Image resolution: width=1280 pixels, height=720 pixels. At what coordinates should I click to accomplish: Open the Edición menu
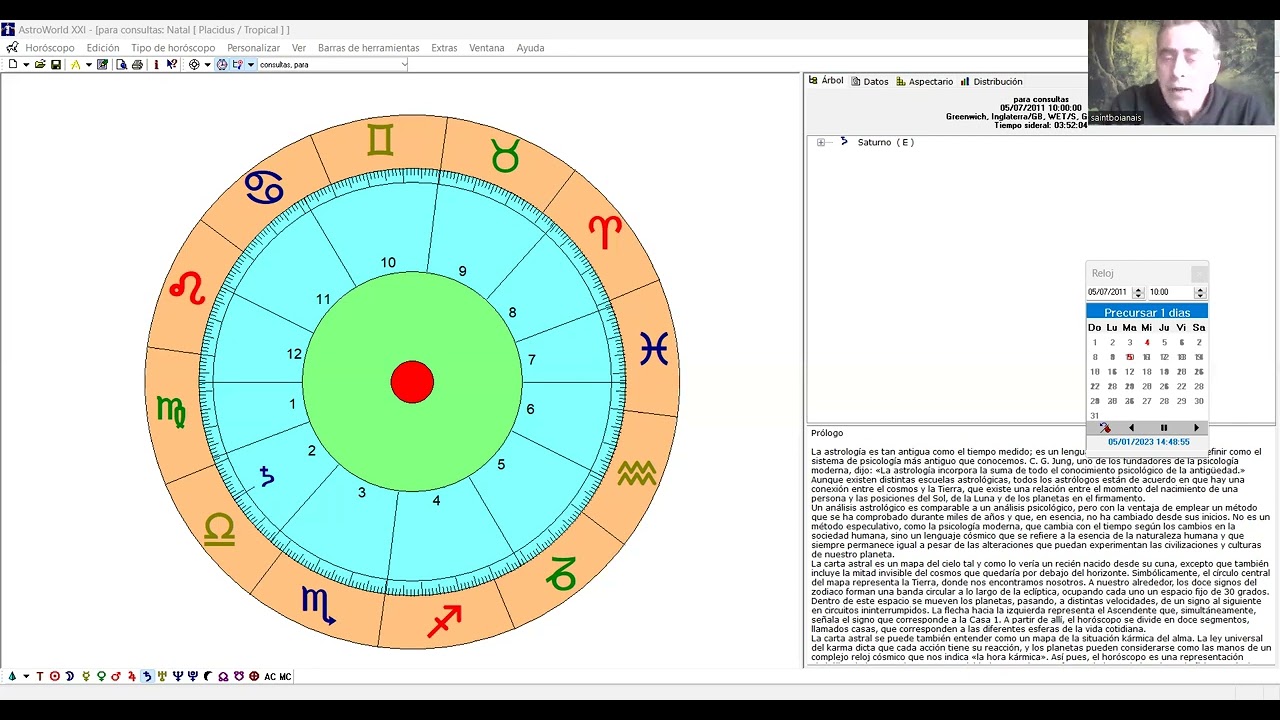click(103, 48)
